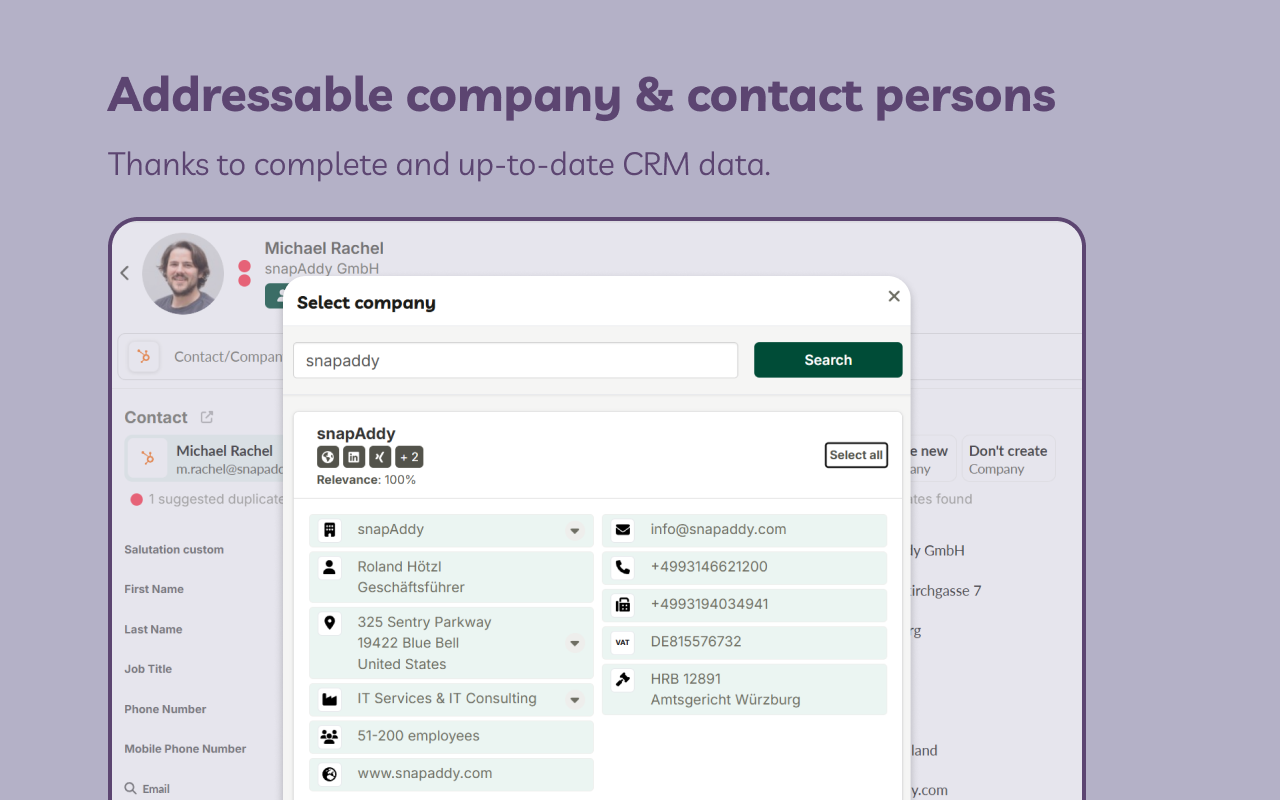This screenshot has width=1280, height=800.
Task: Click the gavel icon beside HRB 12891
Action: [x=623, y=680]
